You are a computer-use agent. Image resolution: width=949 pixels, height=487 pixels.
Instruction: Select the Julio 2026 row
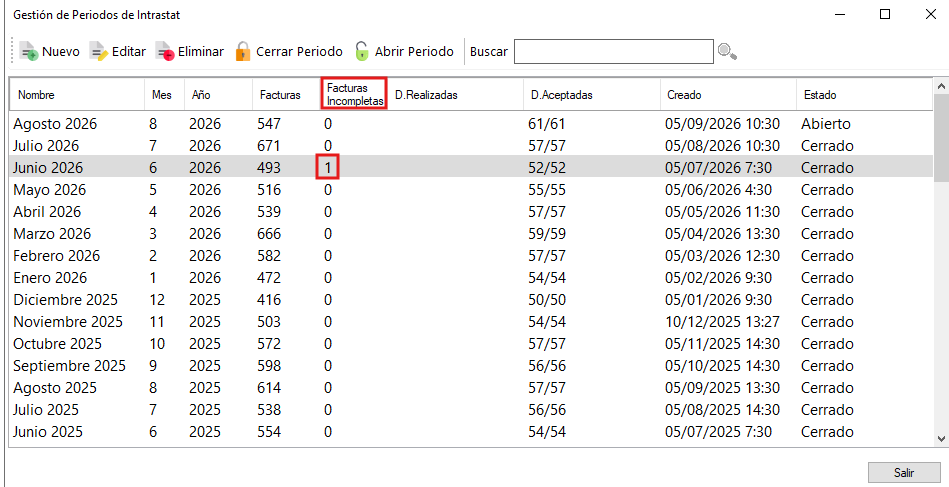471,146
